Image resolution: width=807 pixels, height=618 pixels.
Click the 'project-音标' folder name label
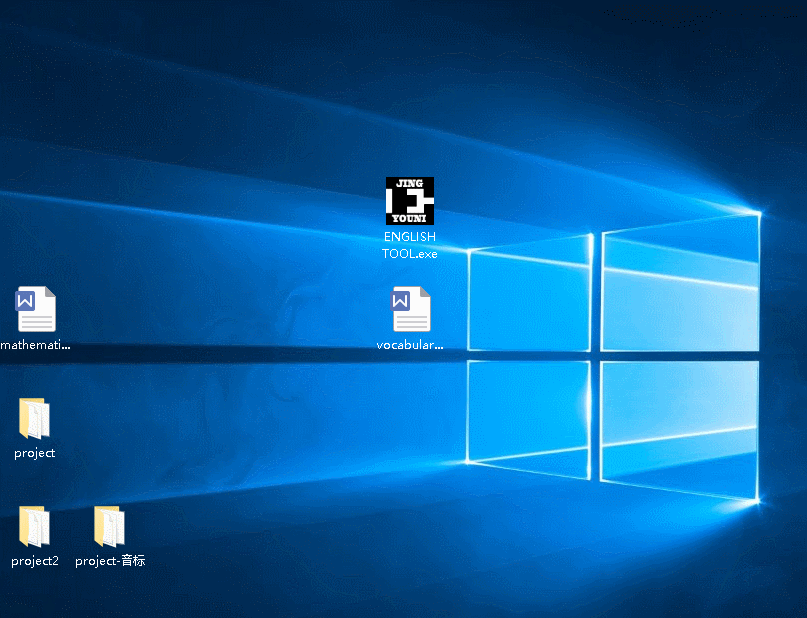110,561
